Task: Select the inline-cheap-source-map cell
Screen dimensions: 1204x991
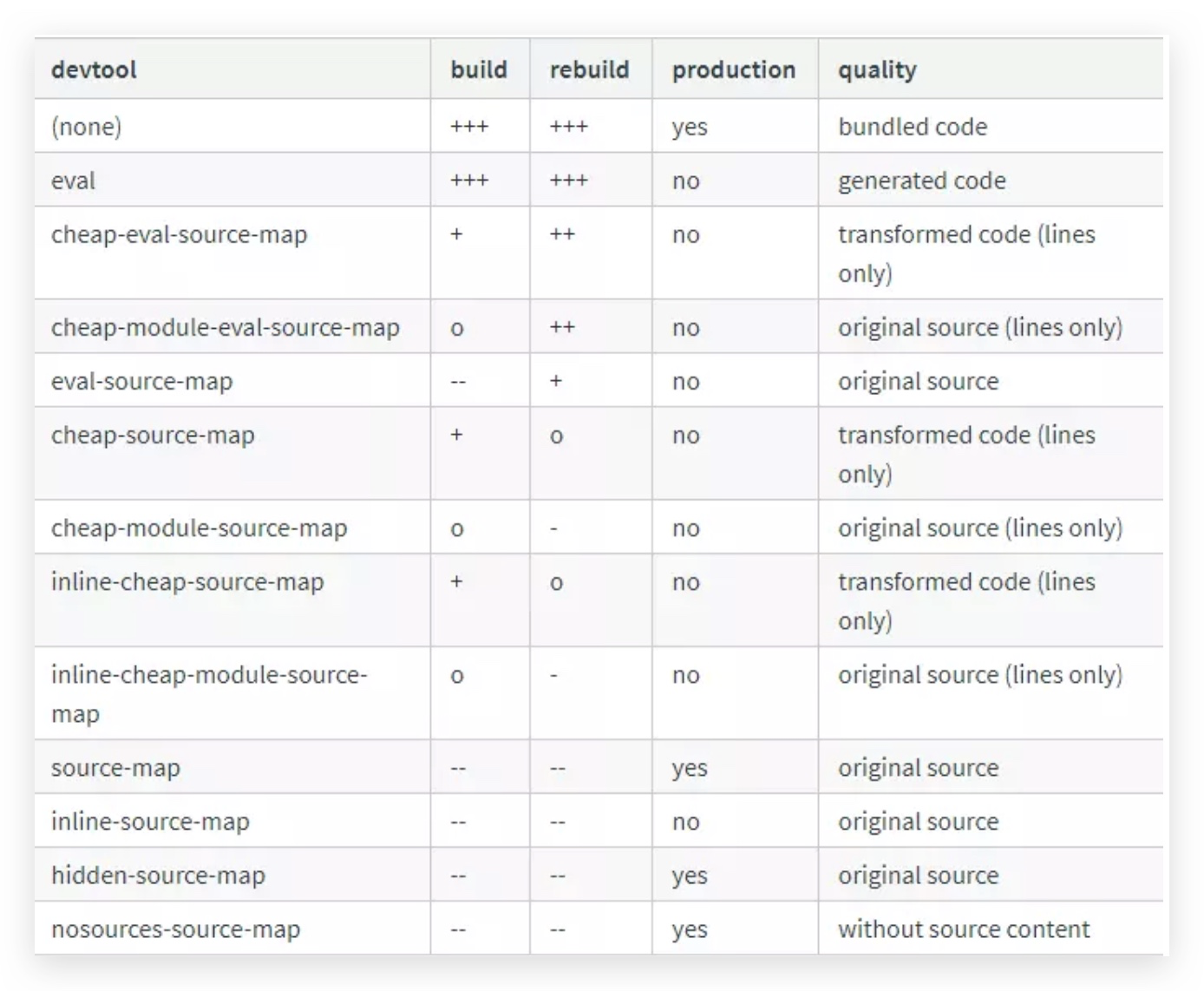Action: (x=187, y=581)
